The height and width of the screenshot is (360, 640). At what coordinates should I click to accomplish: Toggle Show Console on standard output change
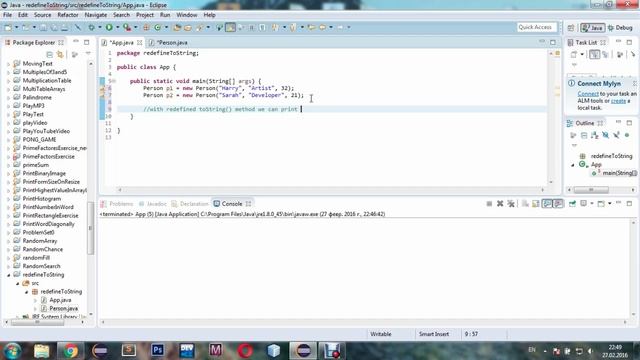[547, 203]
